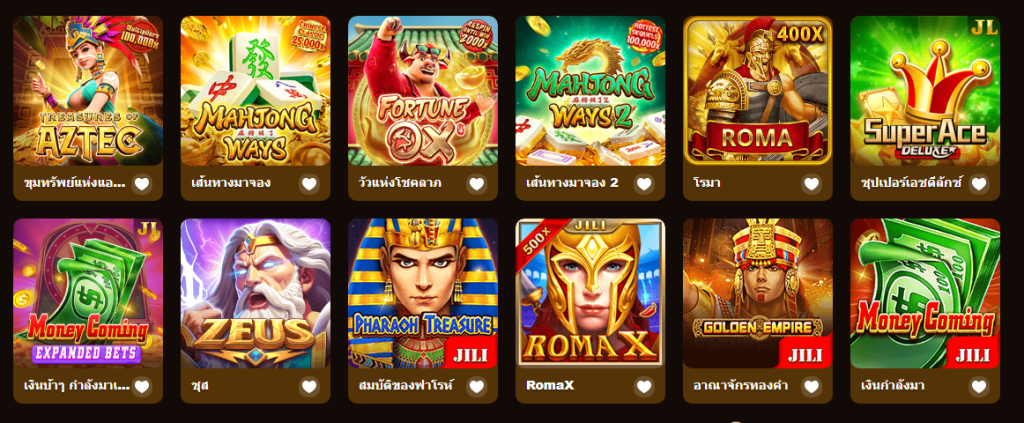The image size is (1024, 423).
Task: Favorite RomaX using its heart icon
Action: tap(644, 386)
